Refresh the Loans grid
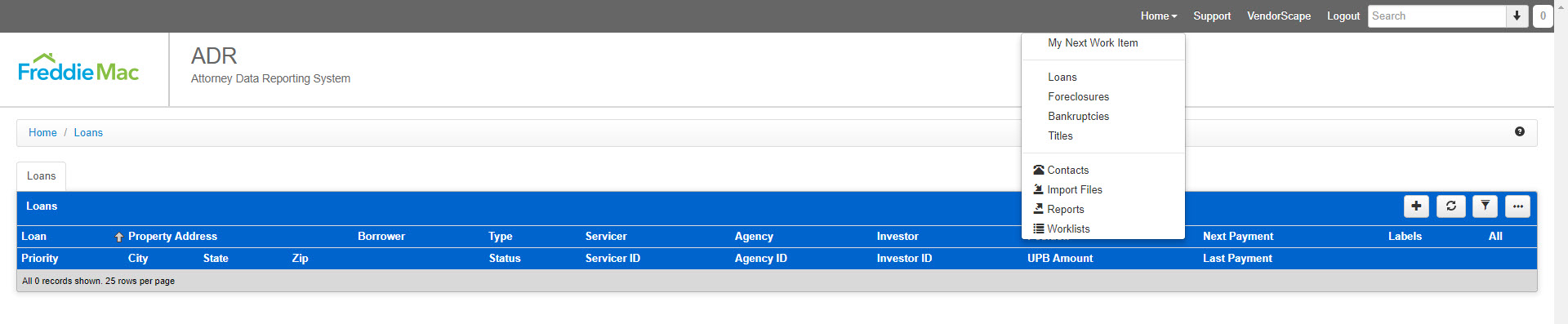Screen dimensions: 1568x324 (1451, 206)
